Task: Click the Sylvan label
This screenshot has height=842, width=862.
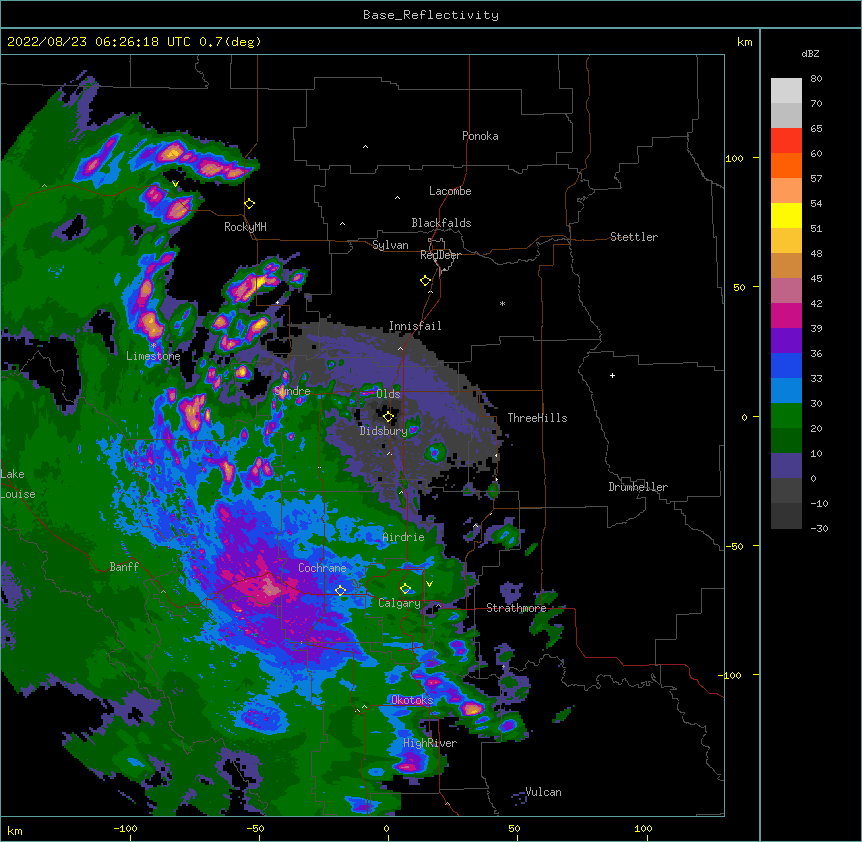Action: pyautogui.click(x=390, y=245)
